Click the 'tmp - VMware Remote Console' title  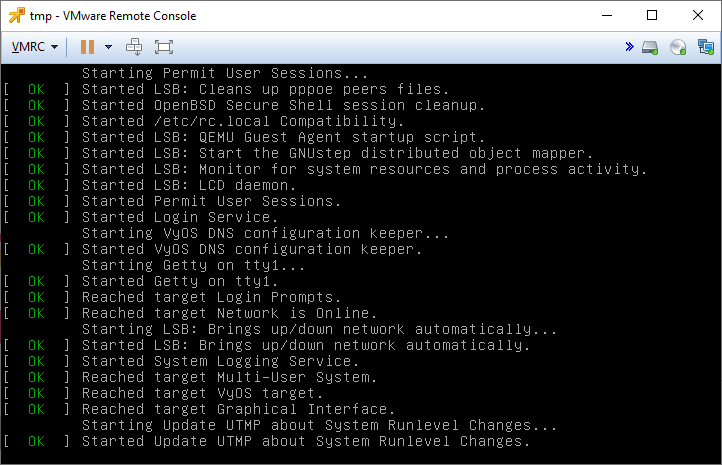[x=113, y=15]
